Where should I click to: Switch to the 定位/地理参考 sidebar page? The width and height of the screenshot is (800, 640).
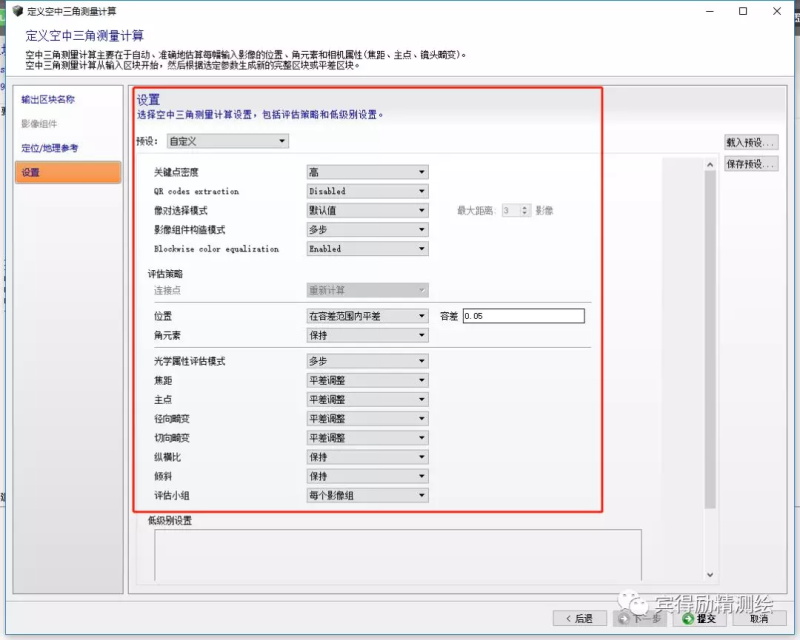tap(50, 148)
